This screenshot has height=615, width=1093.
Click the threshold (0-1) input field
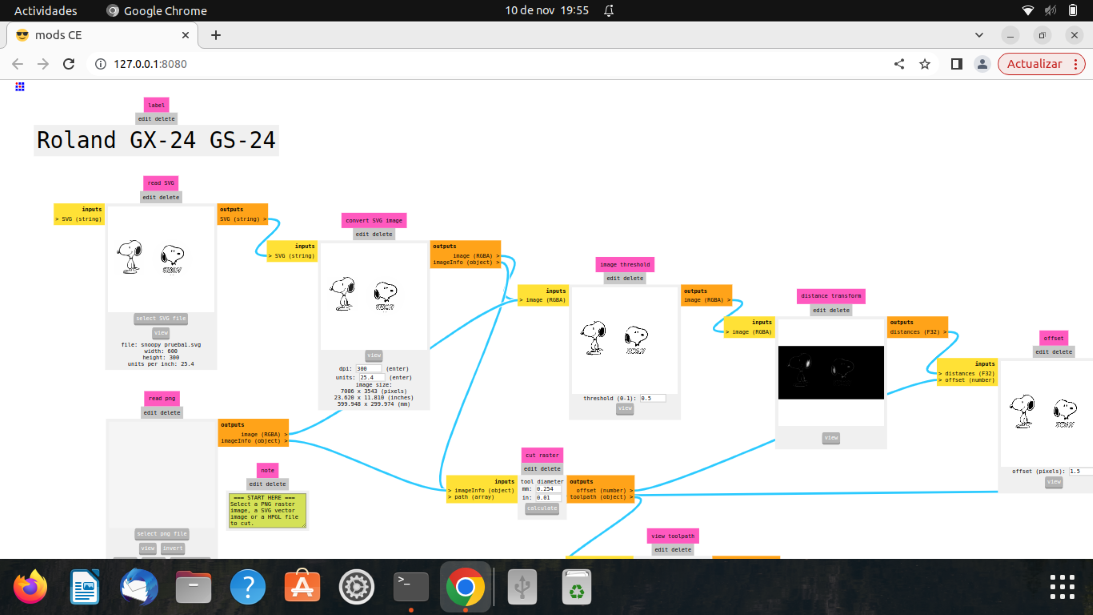coord(652,398)
